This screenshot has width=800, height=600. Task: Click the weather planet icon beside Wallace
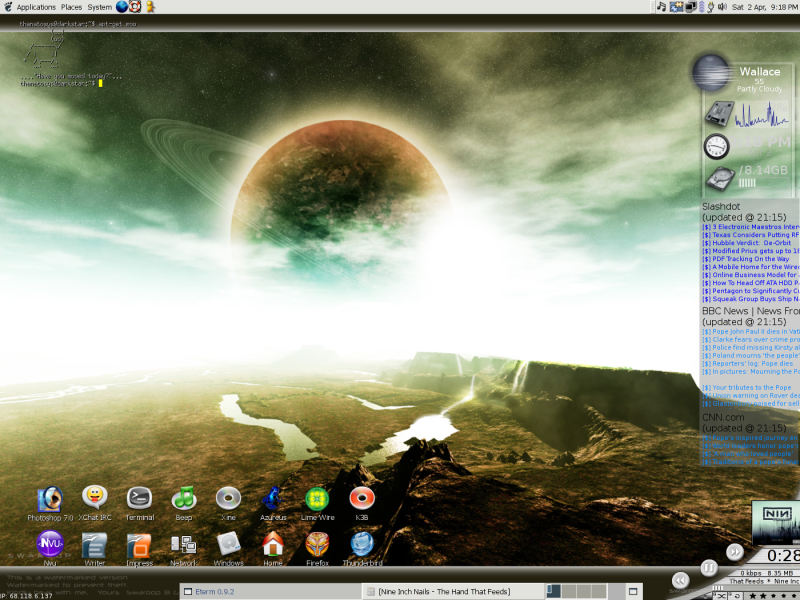pos(711,73)
